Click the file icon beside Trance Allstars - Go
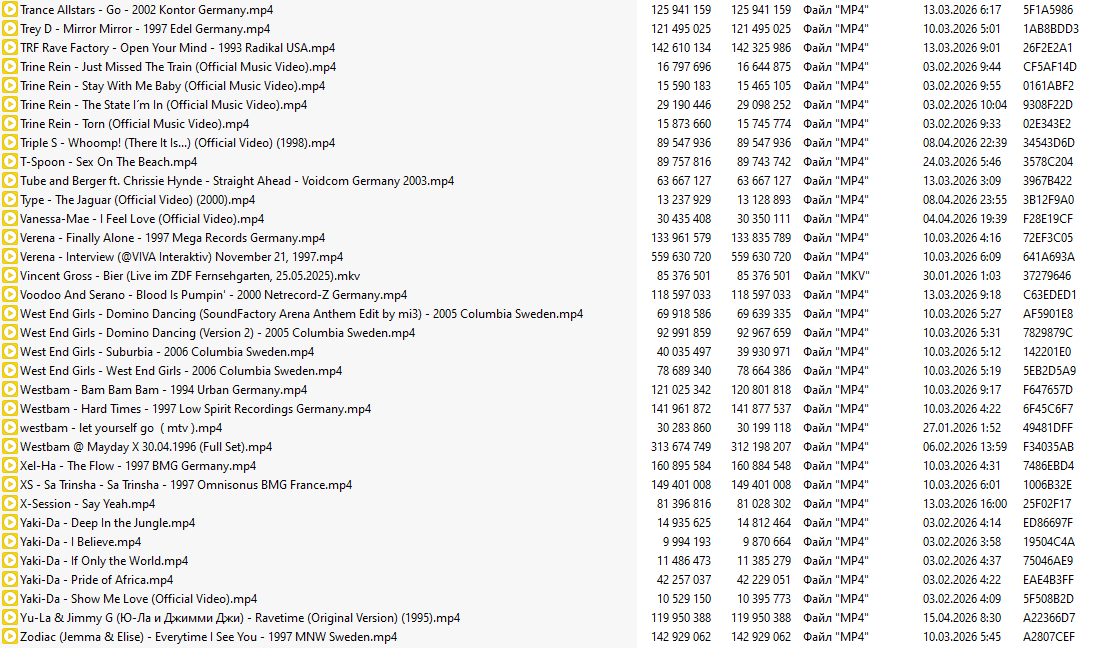The width and height of the screenshot is (1096, 648). tap(10, 10)
